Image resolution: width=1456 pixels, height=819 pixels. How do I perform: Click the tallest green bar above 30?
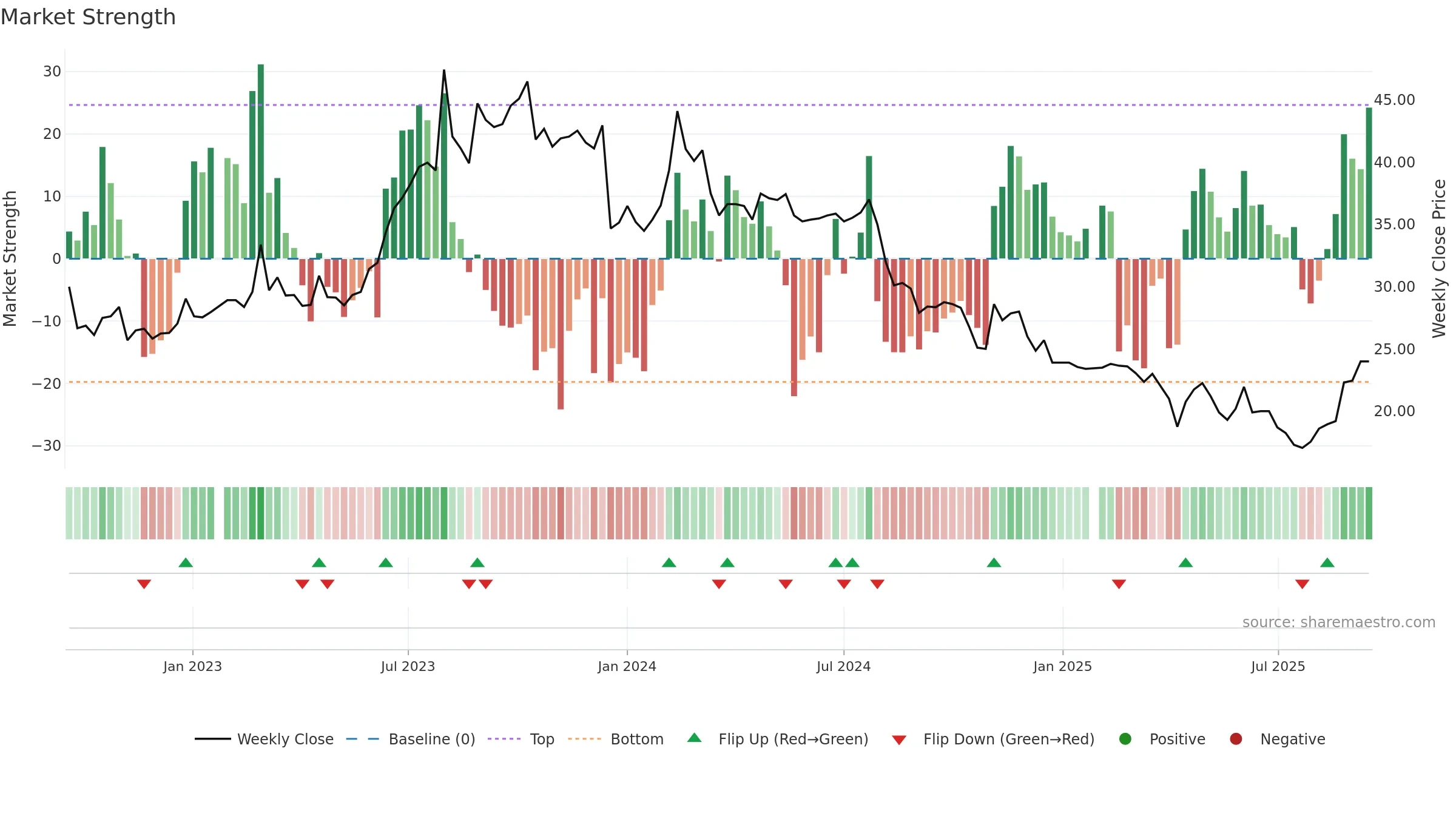(x=261, y=161)
